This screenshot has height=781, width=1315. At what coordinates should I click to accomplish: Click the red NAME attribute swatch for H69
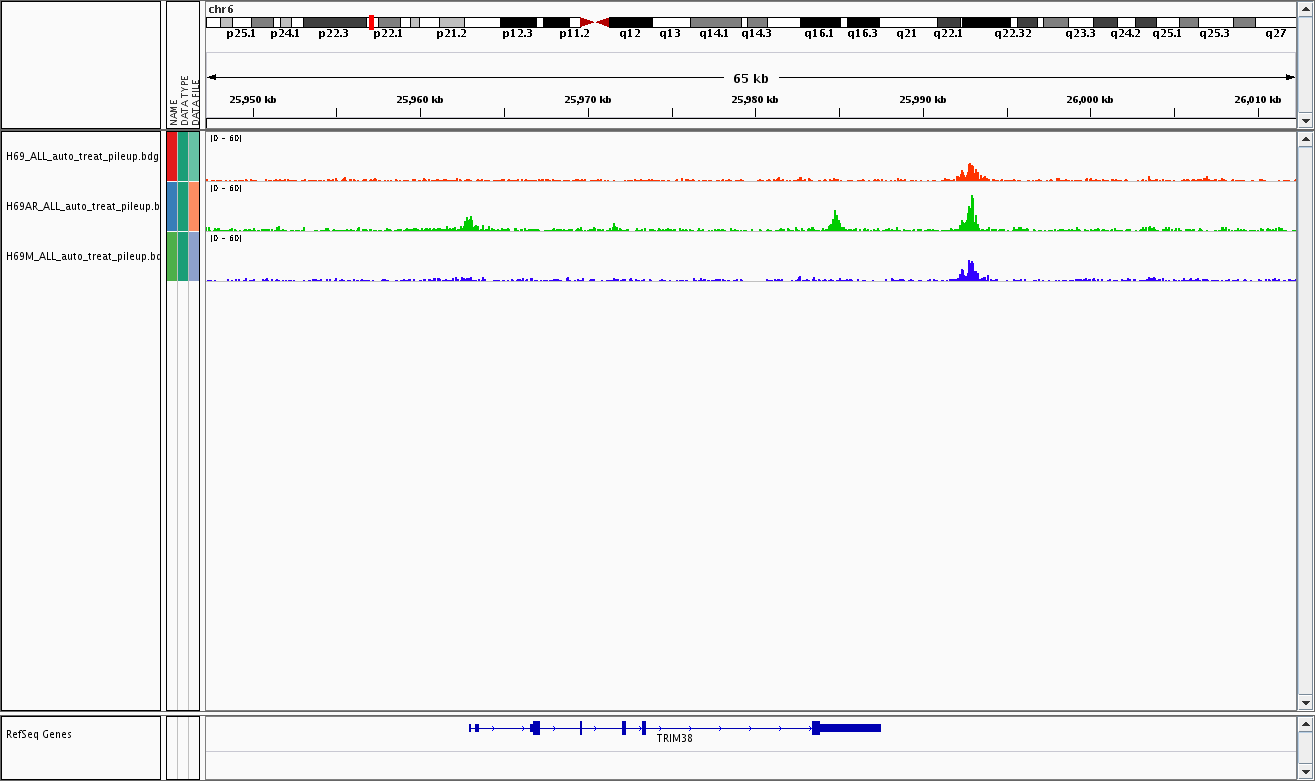(x=172, y=156)
